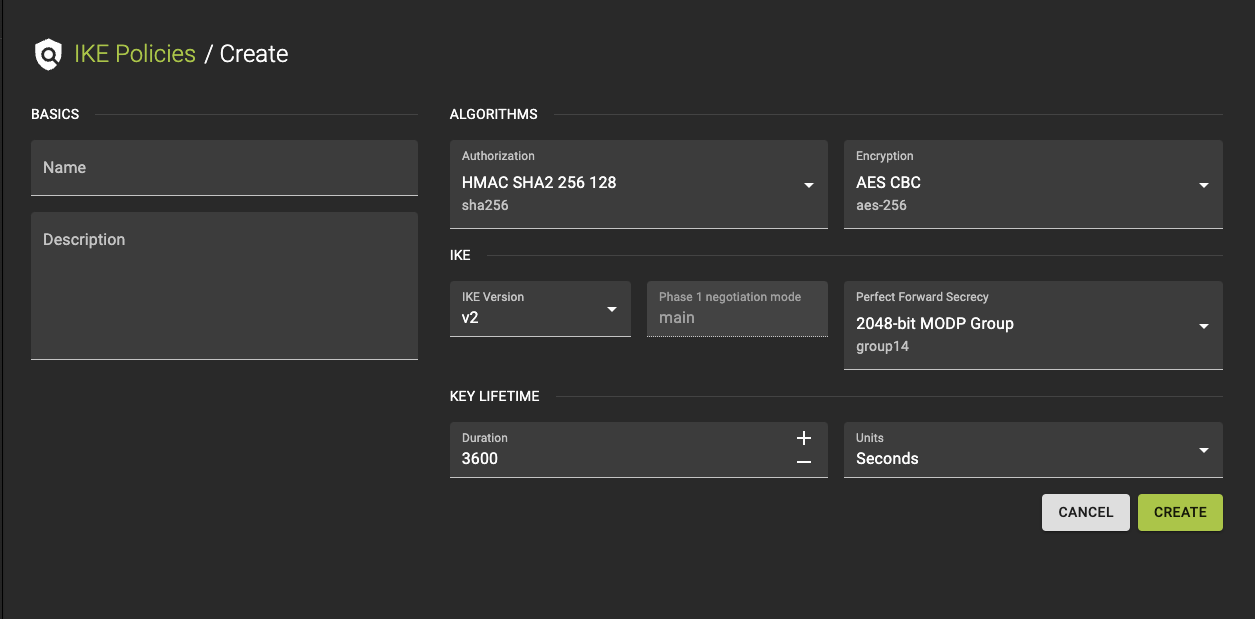Open the Units dropdown
The image size is (1255, 619).
coord(1033,450)
